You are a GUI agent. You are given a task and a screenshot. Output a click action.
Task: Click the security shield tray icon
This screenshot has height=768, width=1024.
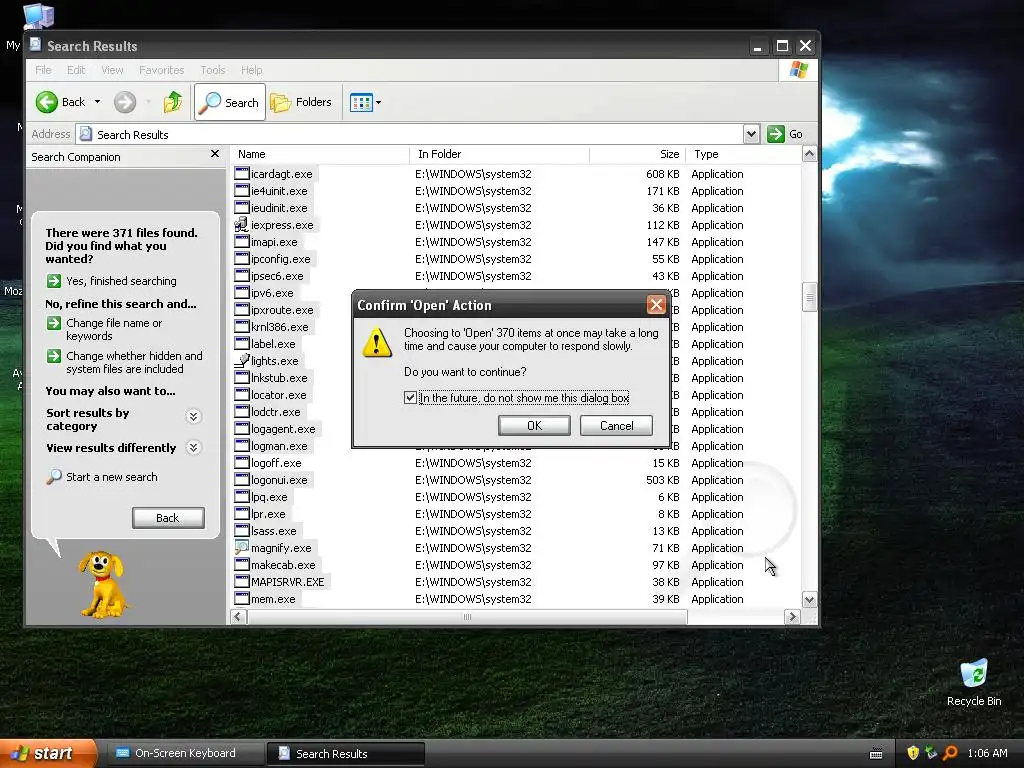click(913, 753)
